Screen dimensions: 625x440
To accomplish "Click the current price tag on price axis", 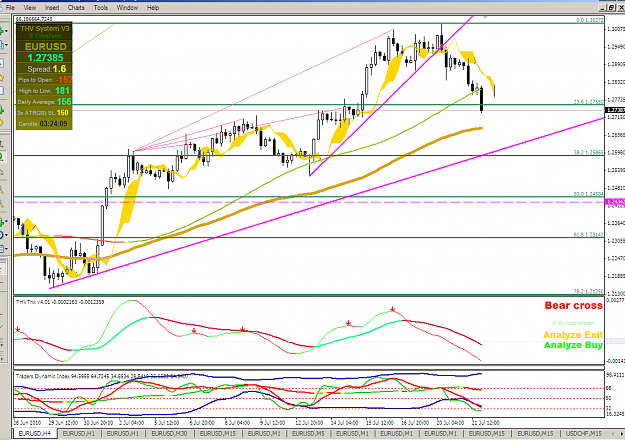I will coord(615,110).
